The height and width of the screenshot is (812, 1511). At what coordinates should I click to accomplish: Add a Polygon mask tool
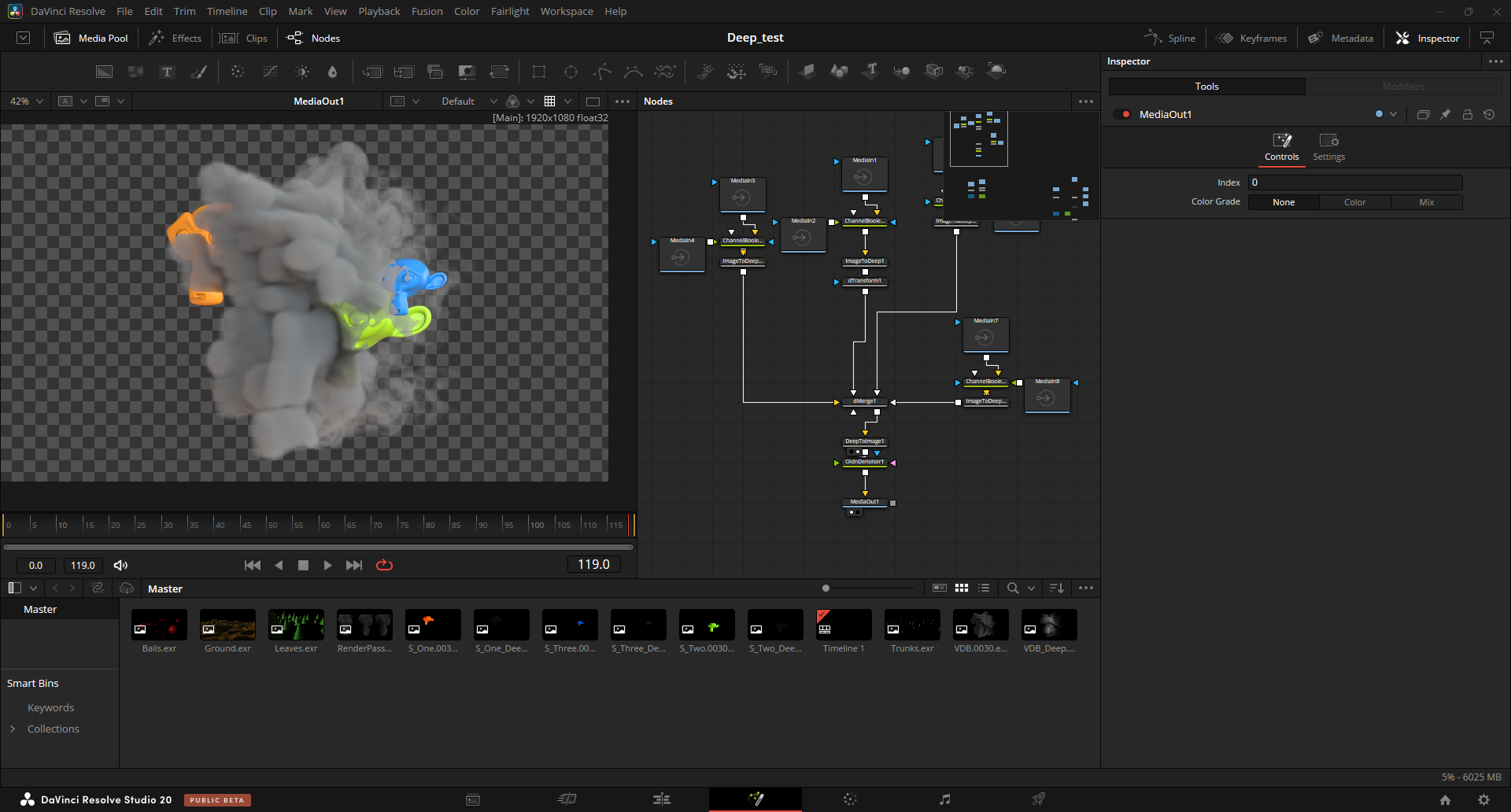click(x=602, y=72)
